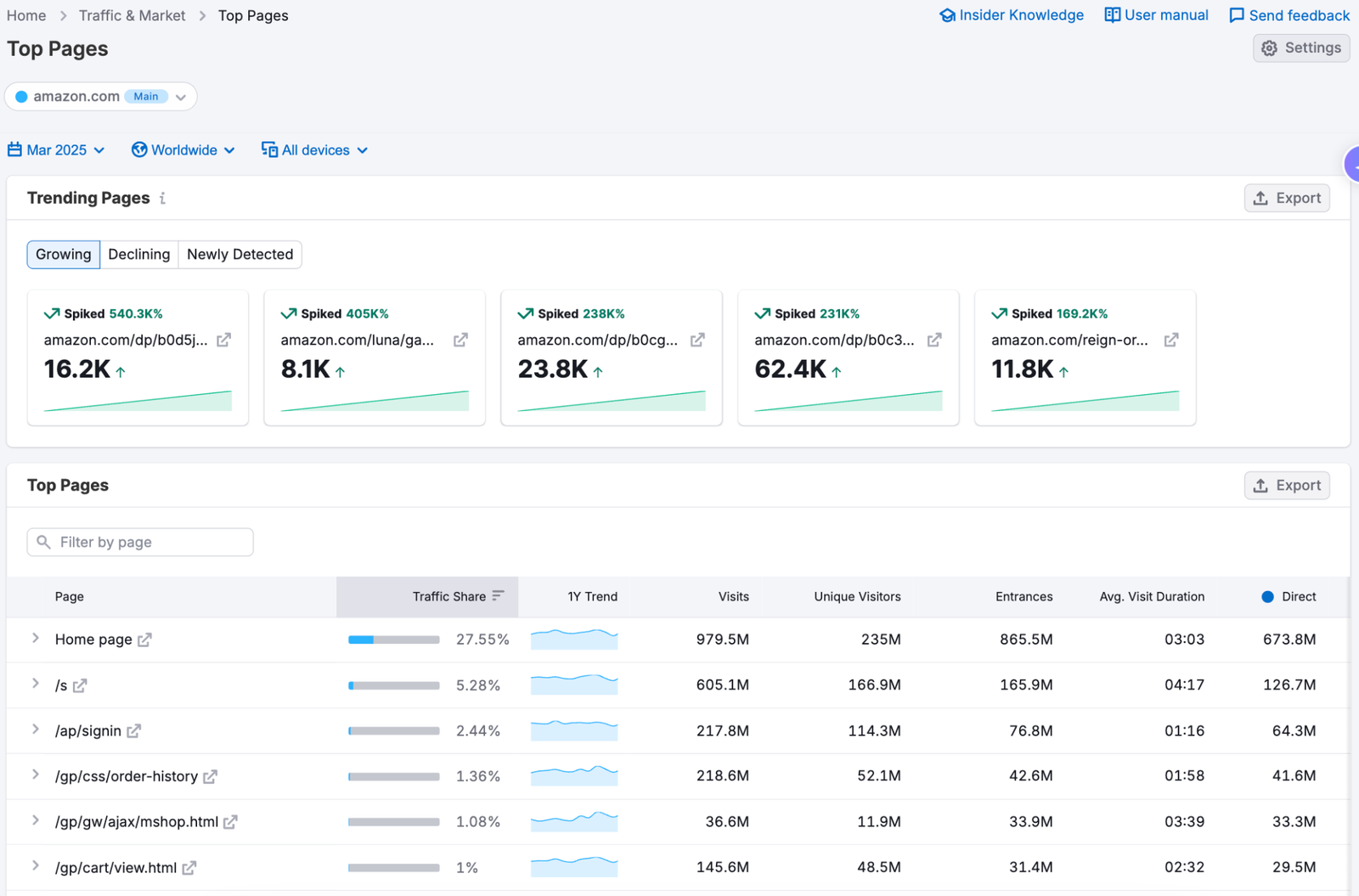This screenshot has height=896, width=1359.
Task: Click the Filter by page search field
Action: point(139,541)
